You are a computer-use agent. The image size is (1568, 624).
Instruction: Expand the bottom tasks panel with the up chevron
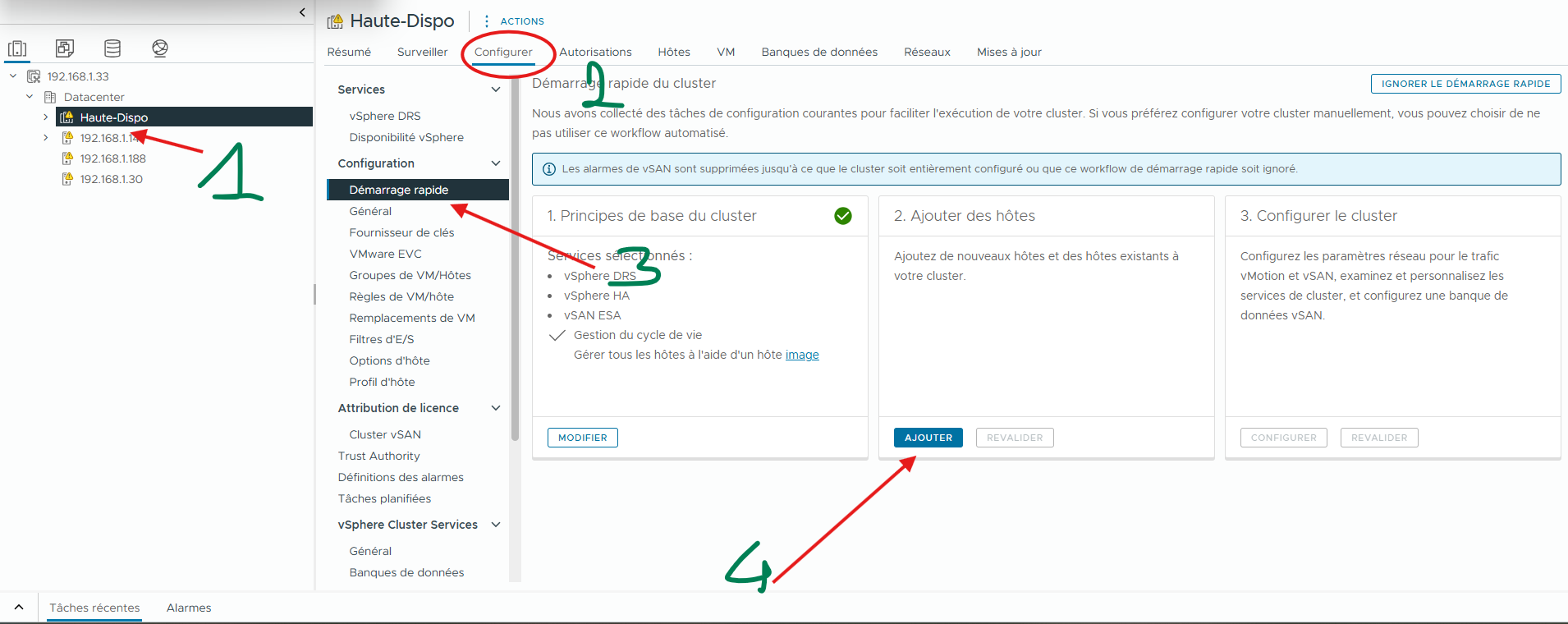[x=19, y=608]
